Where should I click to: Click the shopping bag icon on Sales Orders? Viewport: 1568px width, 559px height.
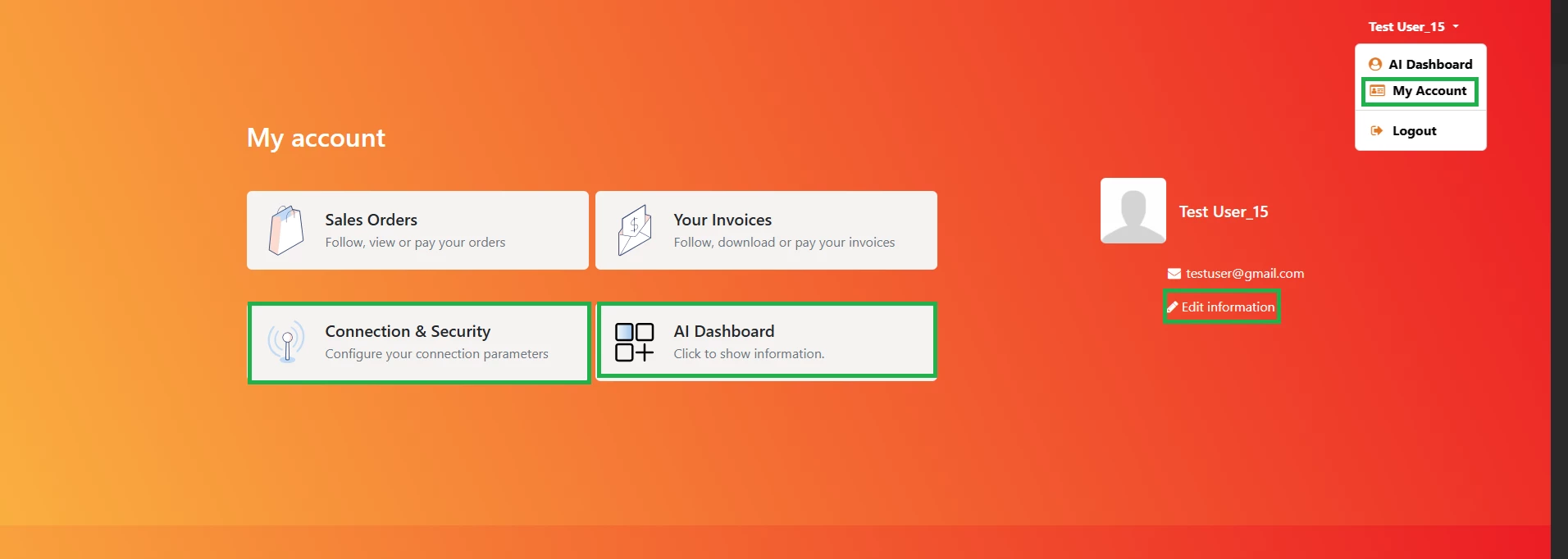click(x=285, y=230)
